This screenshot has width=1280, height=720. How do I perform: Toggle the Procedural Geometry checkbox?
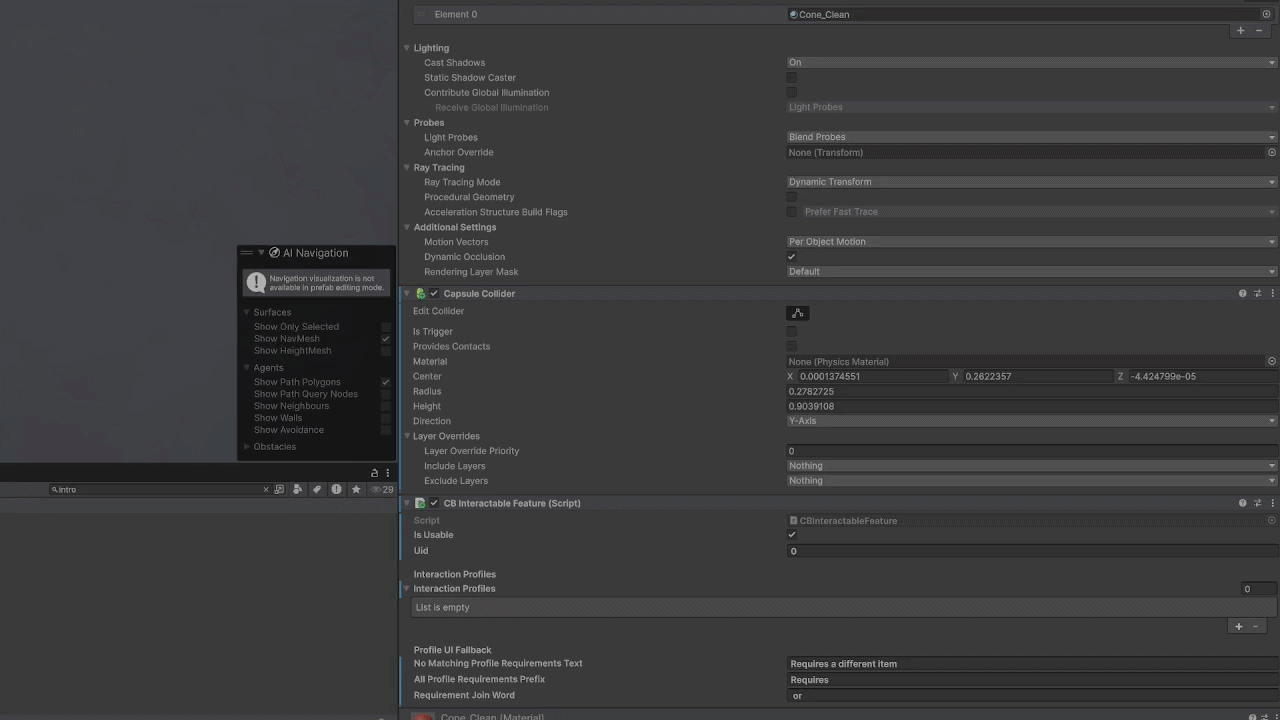pyautogui.click(x=792, y=197)
